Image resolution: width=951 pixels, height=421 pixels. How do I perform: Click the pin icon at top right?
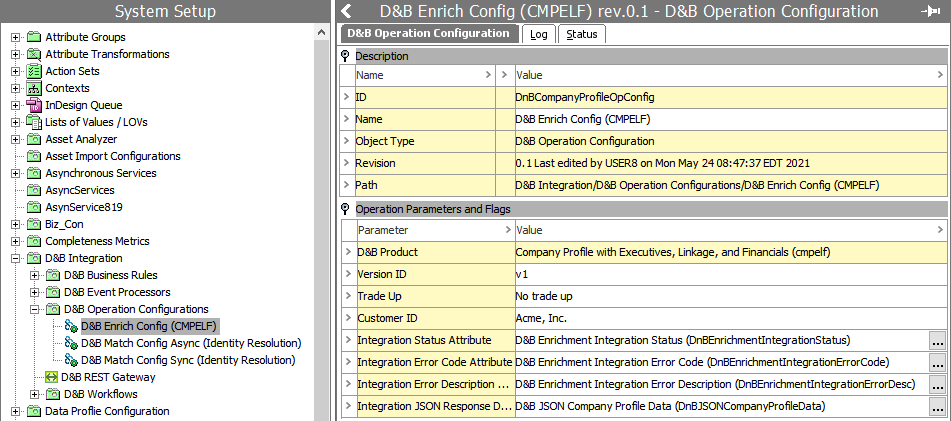point(928,11)
